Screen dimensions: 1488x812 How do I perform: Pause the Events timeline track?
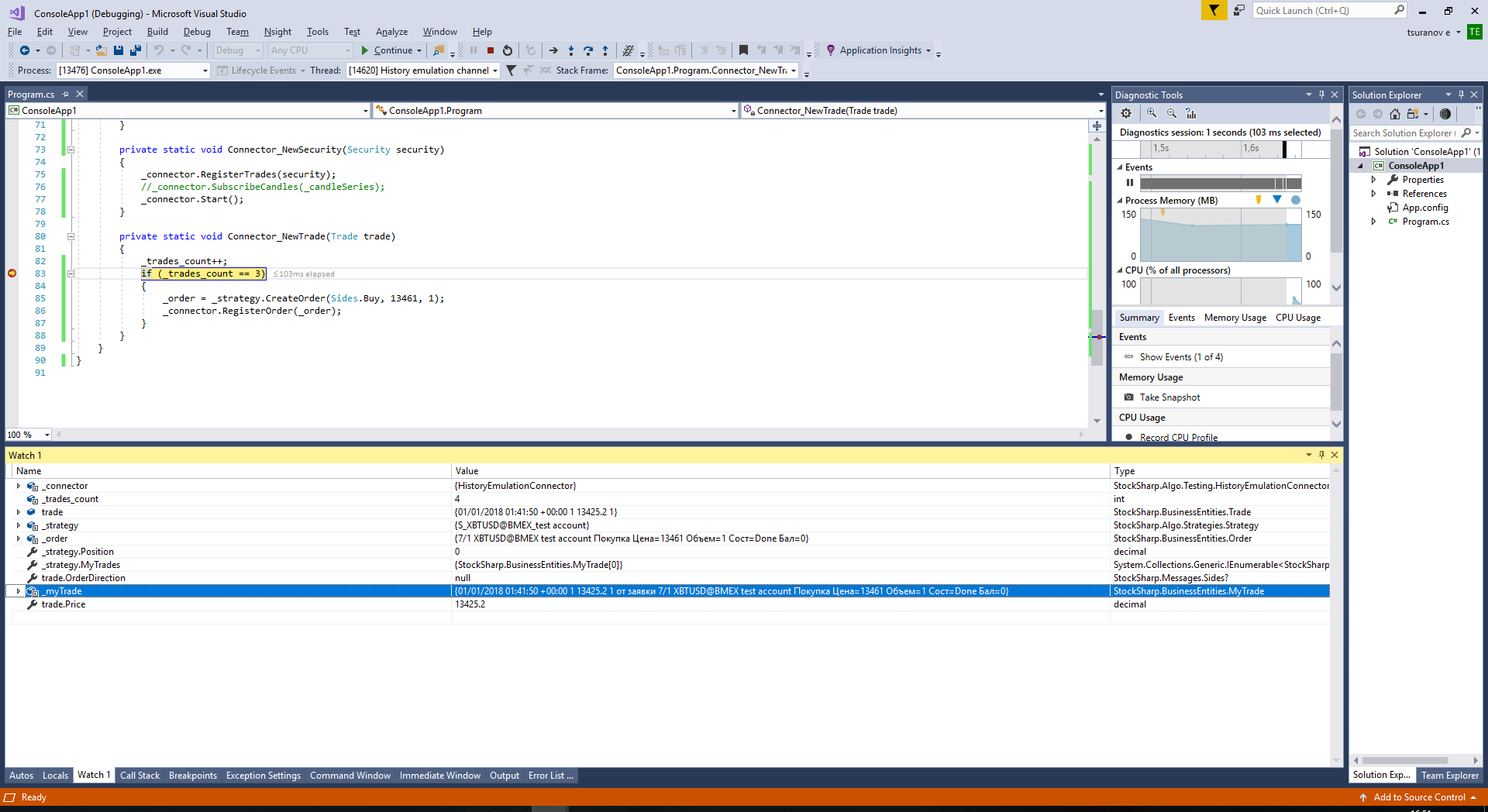point(1130,183)
